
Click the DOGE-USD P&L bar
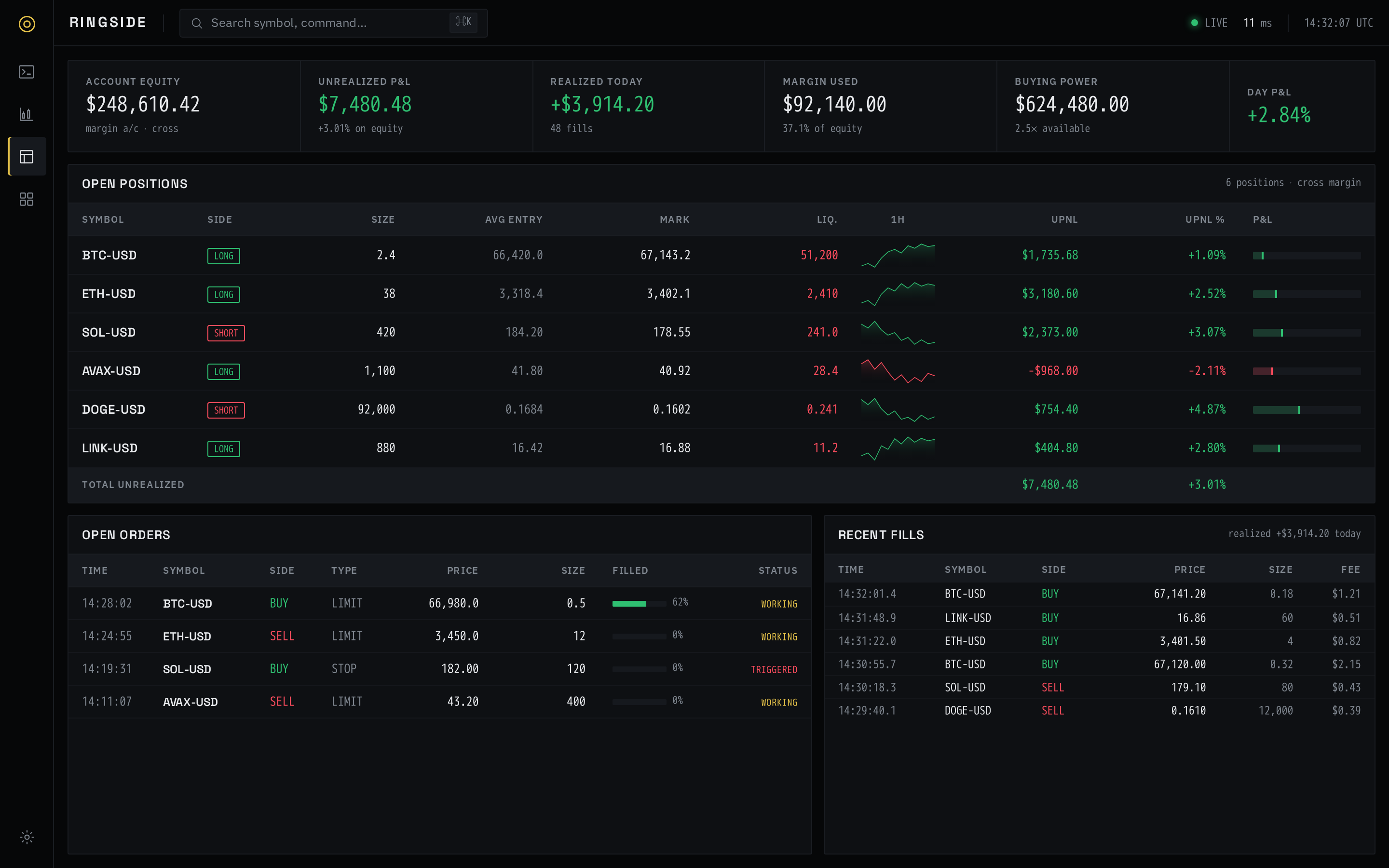1307,410
